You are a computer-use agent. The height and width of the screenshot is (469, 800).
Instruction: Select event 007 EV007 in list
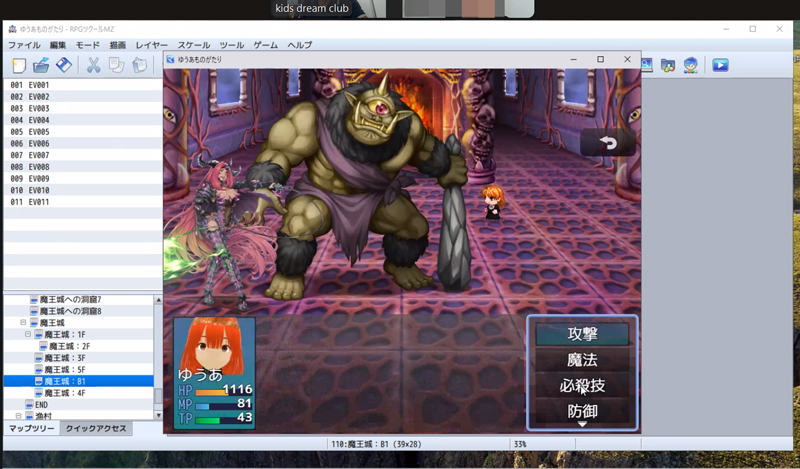coord(83,155)
